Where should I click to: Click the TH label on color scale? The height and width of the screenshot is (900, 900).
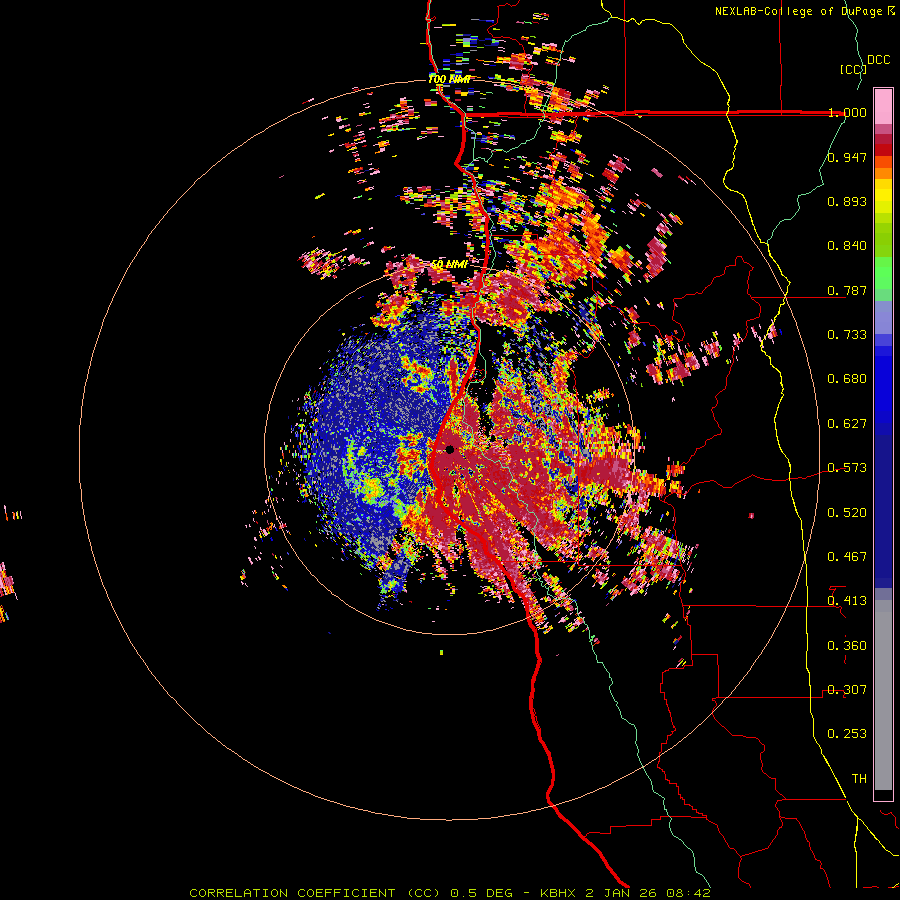859,779
